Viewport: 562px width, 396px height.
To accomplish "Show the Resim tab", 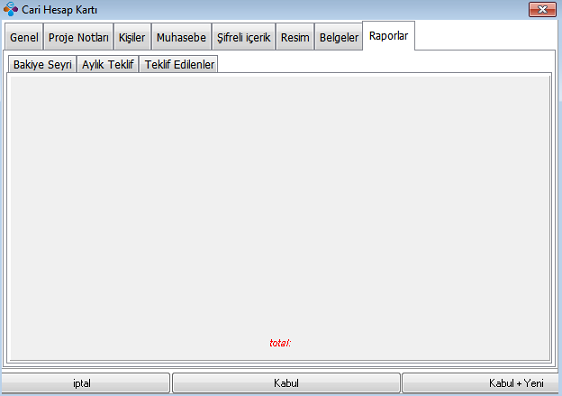I will coord(295,37).
